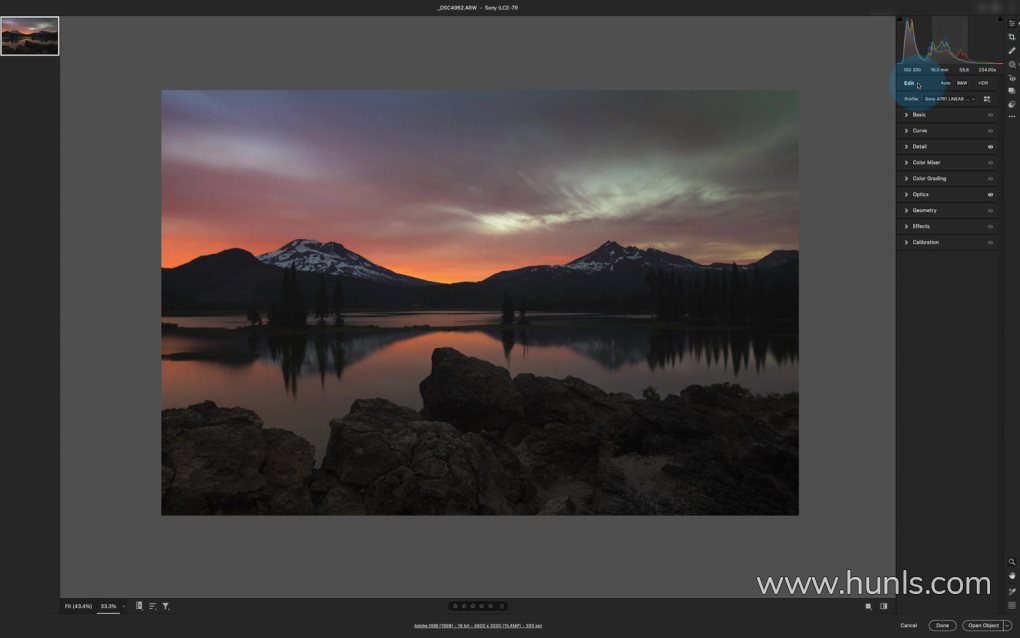Toggle highlight clipping warning in histogram

pos(1000,20)
